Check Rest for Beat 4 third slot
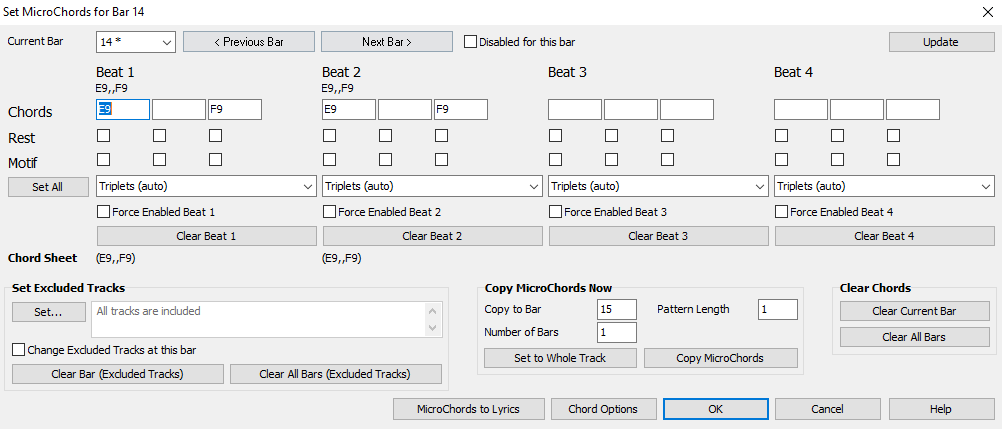 click(893, 136)
